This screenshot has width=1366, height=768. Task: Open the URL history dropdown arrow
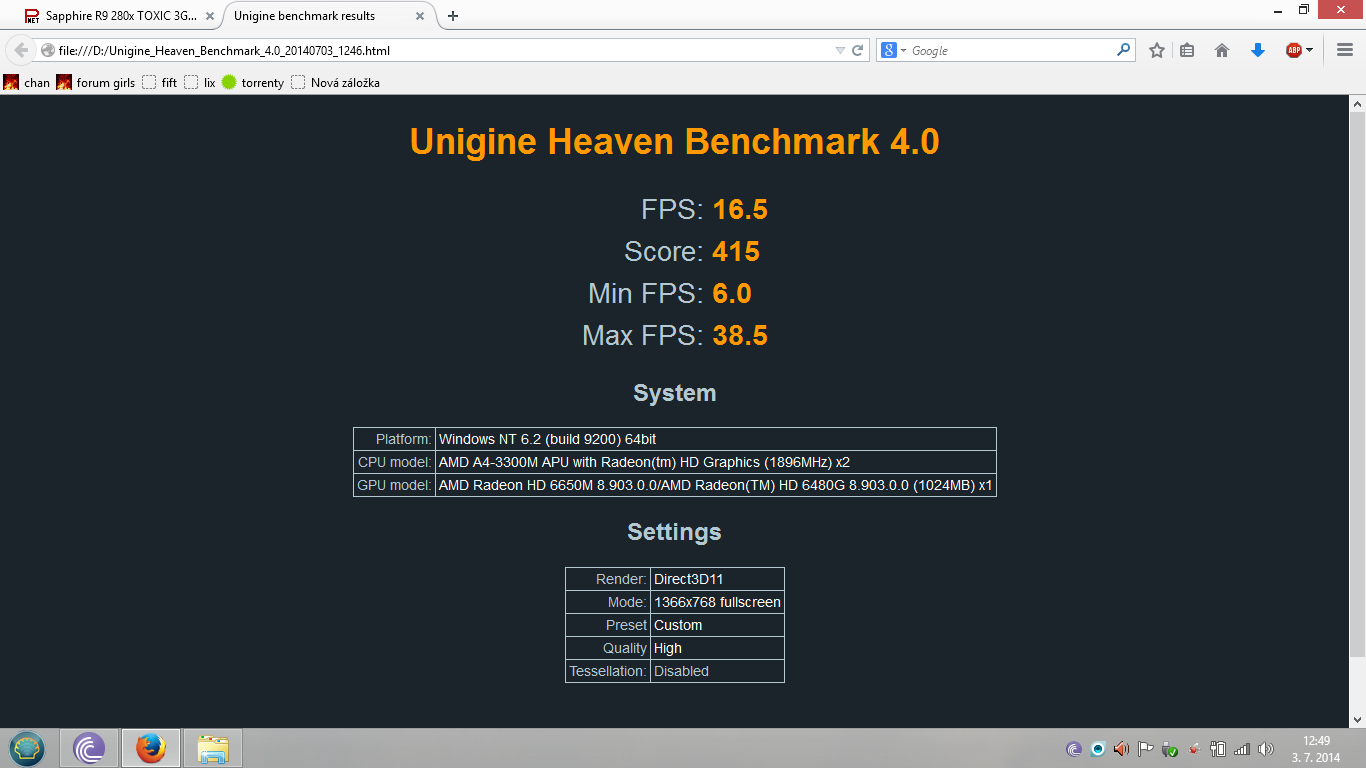click(x=840, y=50)
